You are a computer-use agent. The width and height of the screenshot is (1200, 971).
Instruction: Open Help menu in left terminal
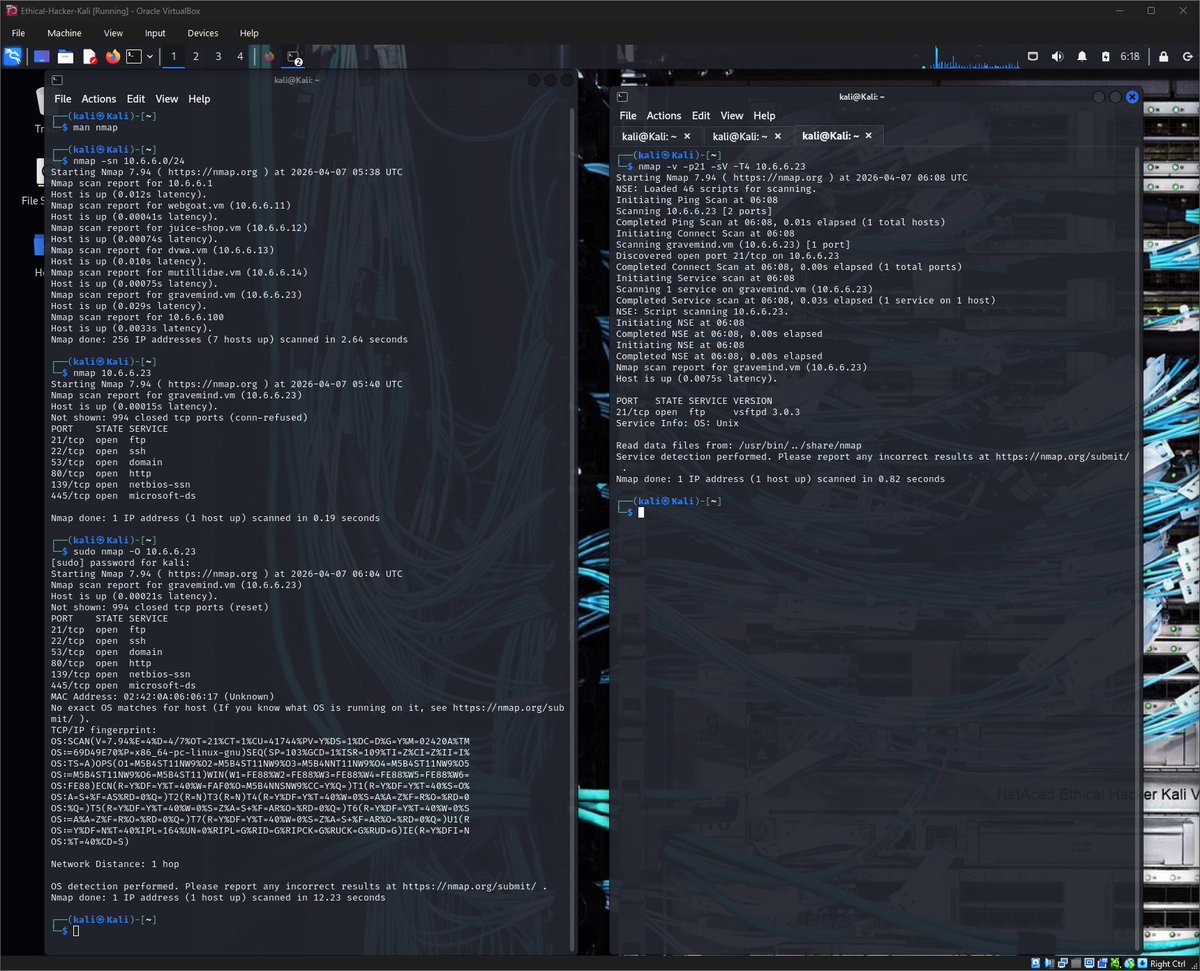(200, 99)
